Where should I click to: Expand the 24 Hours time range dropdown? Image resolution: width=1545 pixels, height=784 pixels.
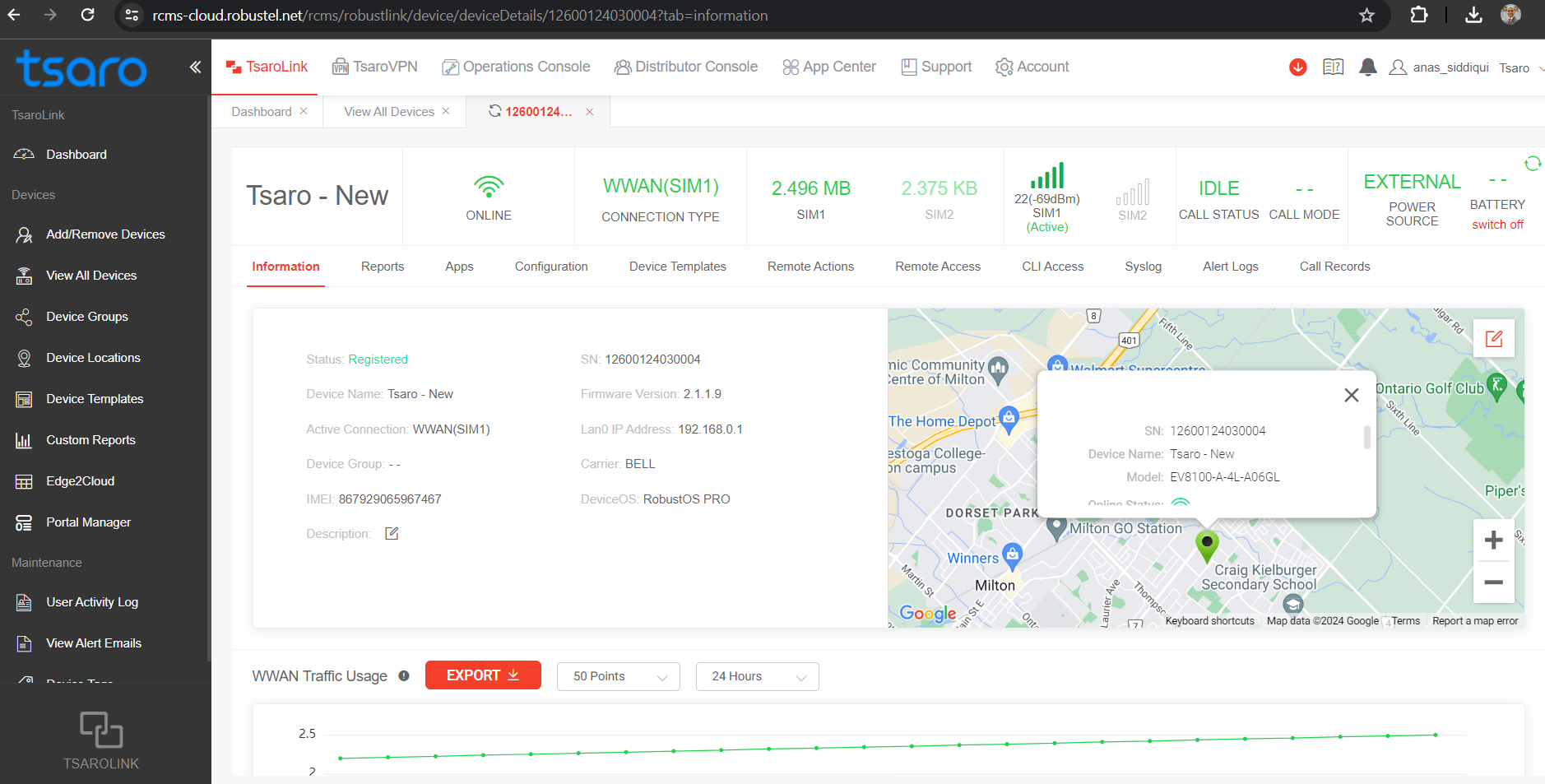[757, 676]
